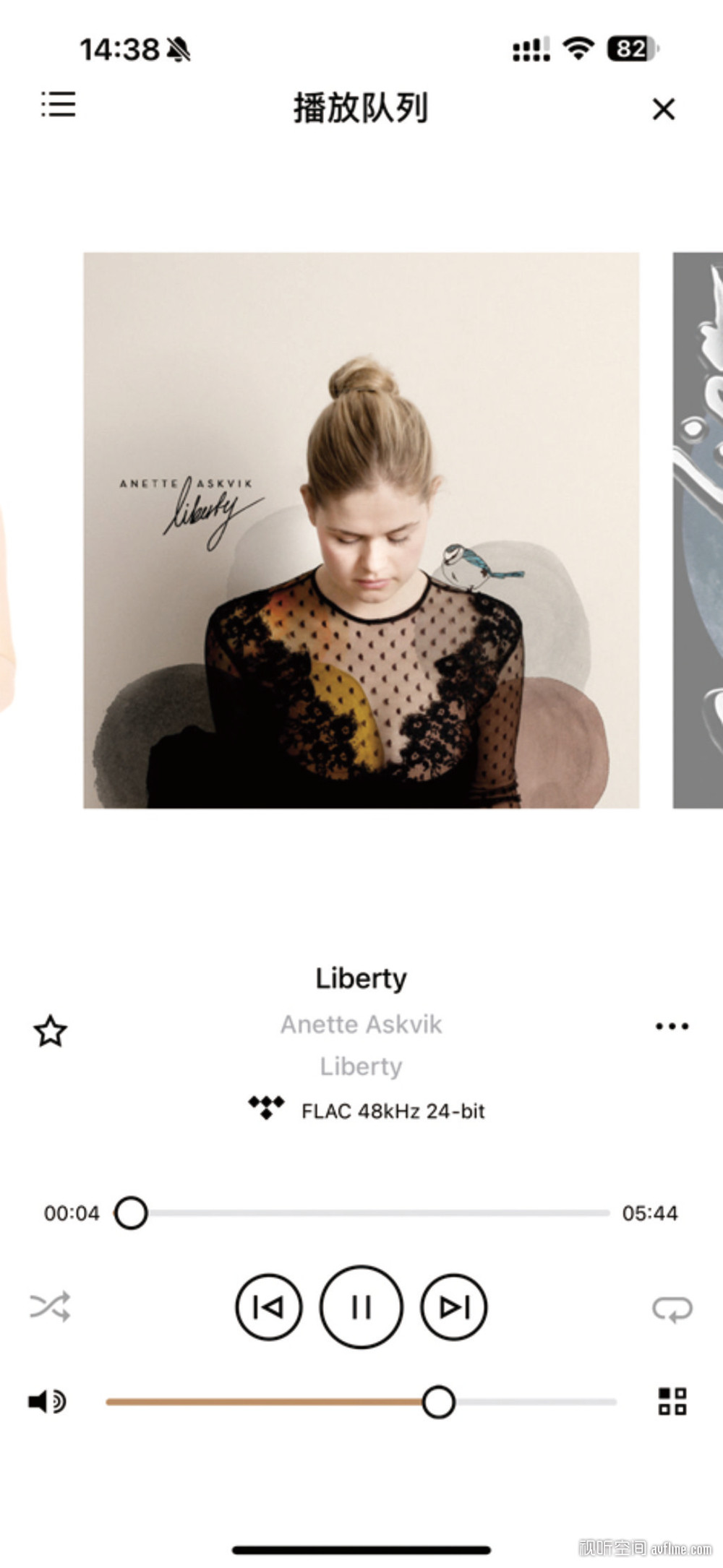Screen dimensions: 723x1568
Task: Tap the Tidal source logo icon
Action: pos(266,1107)
